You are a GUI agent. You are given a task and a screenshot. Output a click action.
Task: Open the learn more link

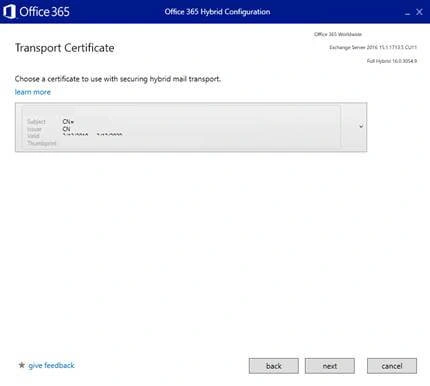click(33, 92)
